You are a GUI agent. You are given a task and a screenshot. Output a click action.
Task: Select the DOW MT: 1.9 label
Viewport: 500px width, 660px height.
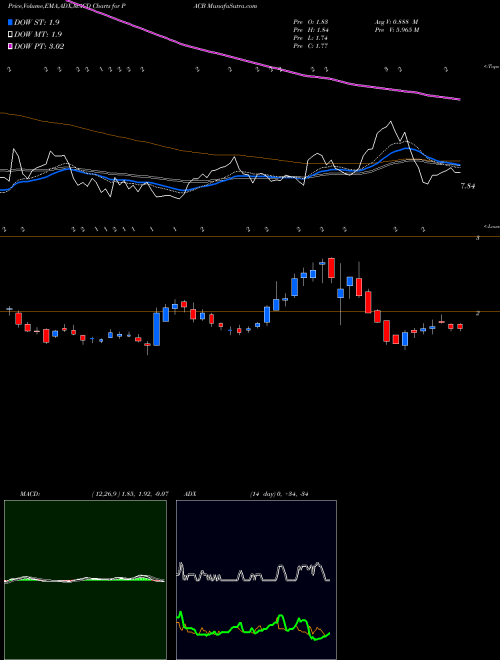[x=37, y=35]
